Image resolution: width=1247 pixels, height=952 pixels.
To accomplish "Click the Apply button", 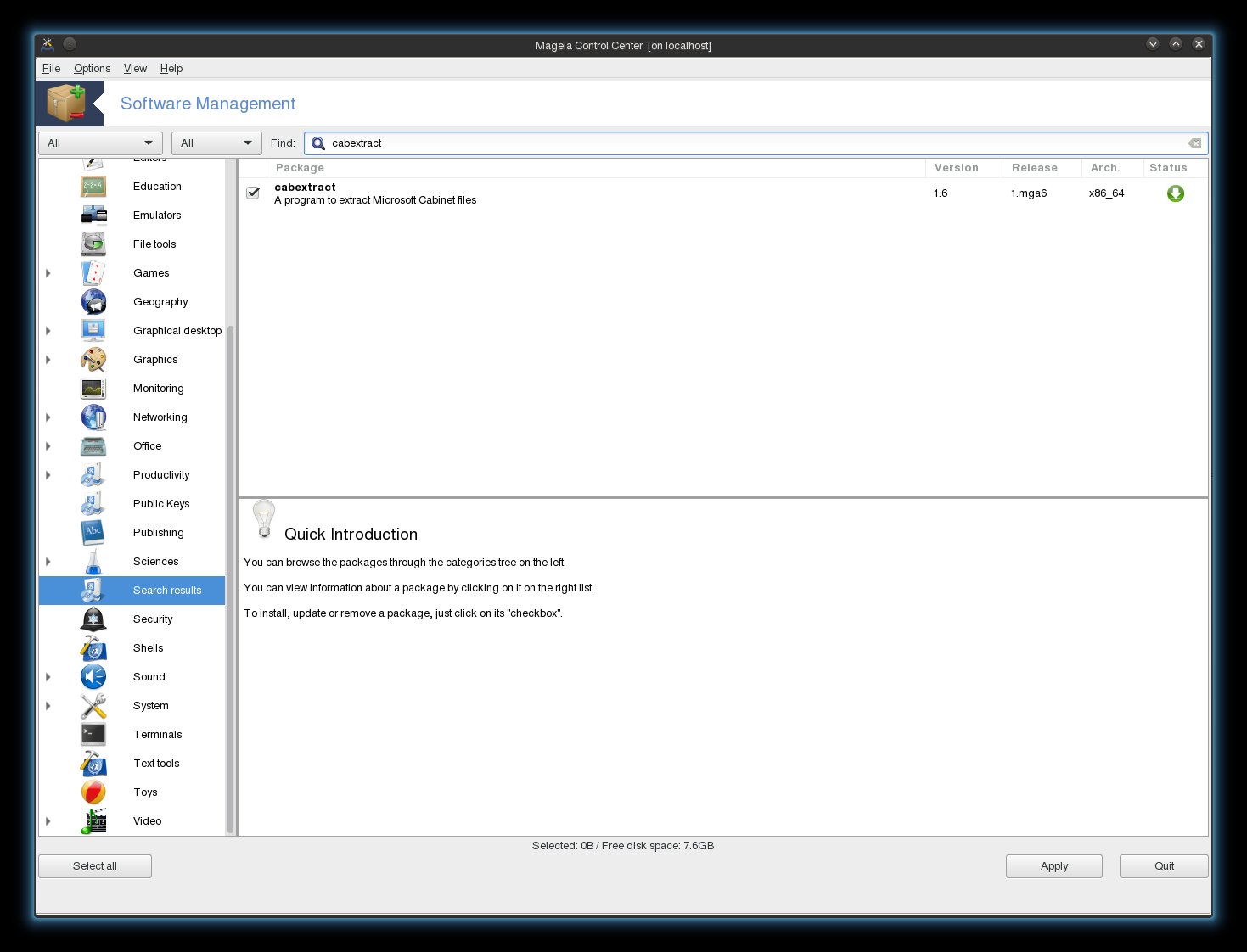I will (x=1054, y=866).
